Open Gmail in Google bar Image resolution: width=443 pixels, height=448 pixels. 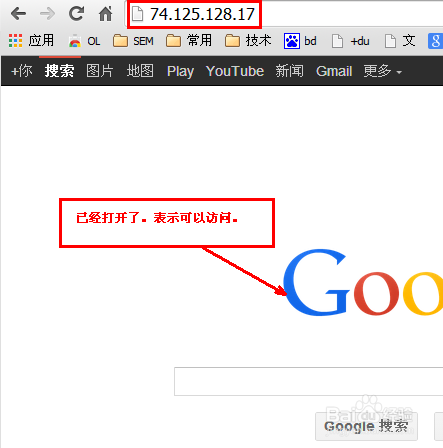point(334,71)
